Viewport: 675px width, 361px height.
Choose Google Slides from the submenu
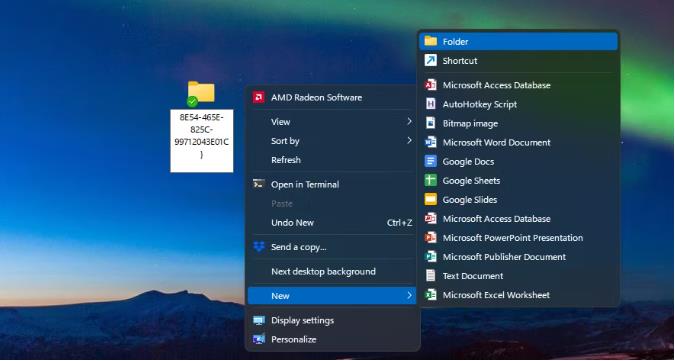(518, 200)
